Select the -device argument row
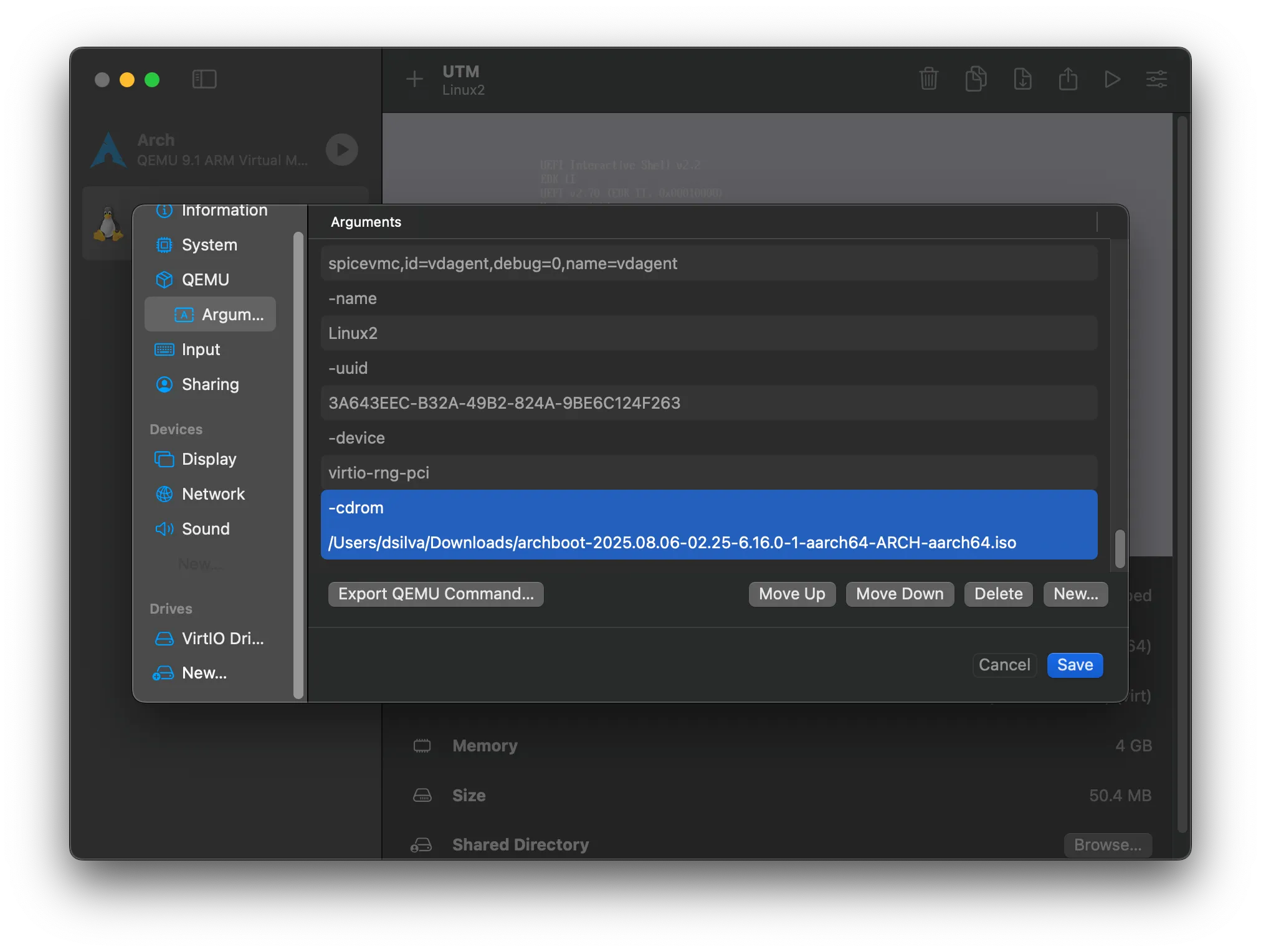 click(709, 438)
